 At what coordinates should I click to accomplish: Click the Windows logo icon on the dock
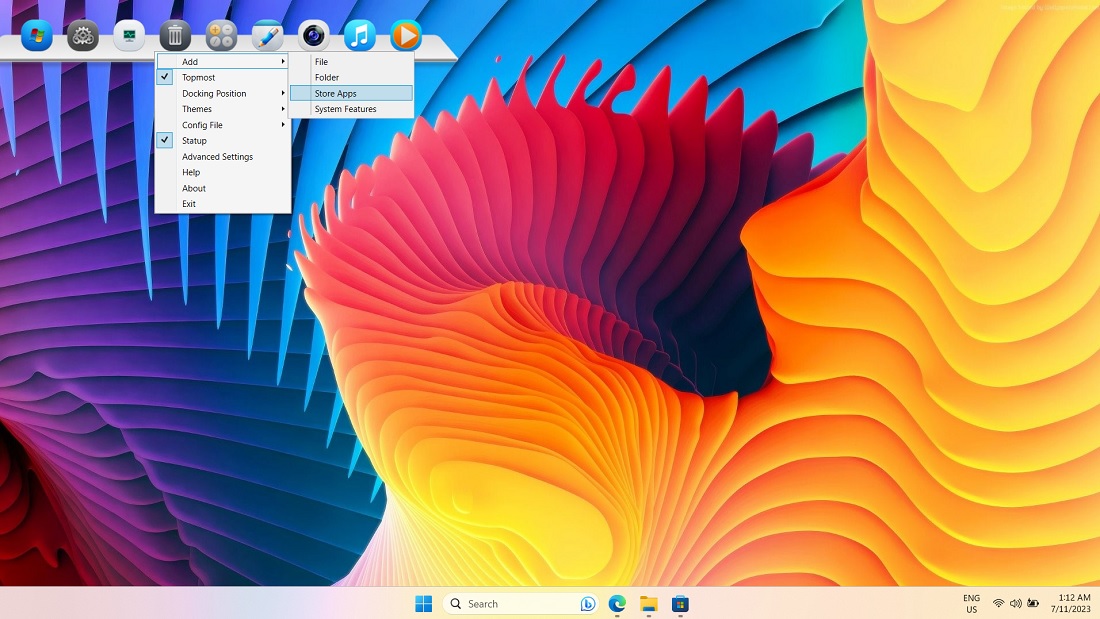(x=35, y=35)
